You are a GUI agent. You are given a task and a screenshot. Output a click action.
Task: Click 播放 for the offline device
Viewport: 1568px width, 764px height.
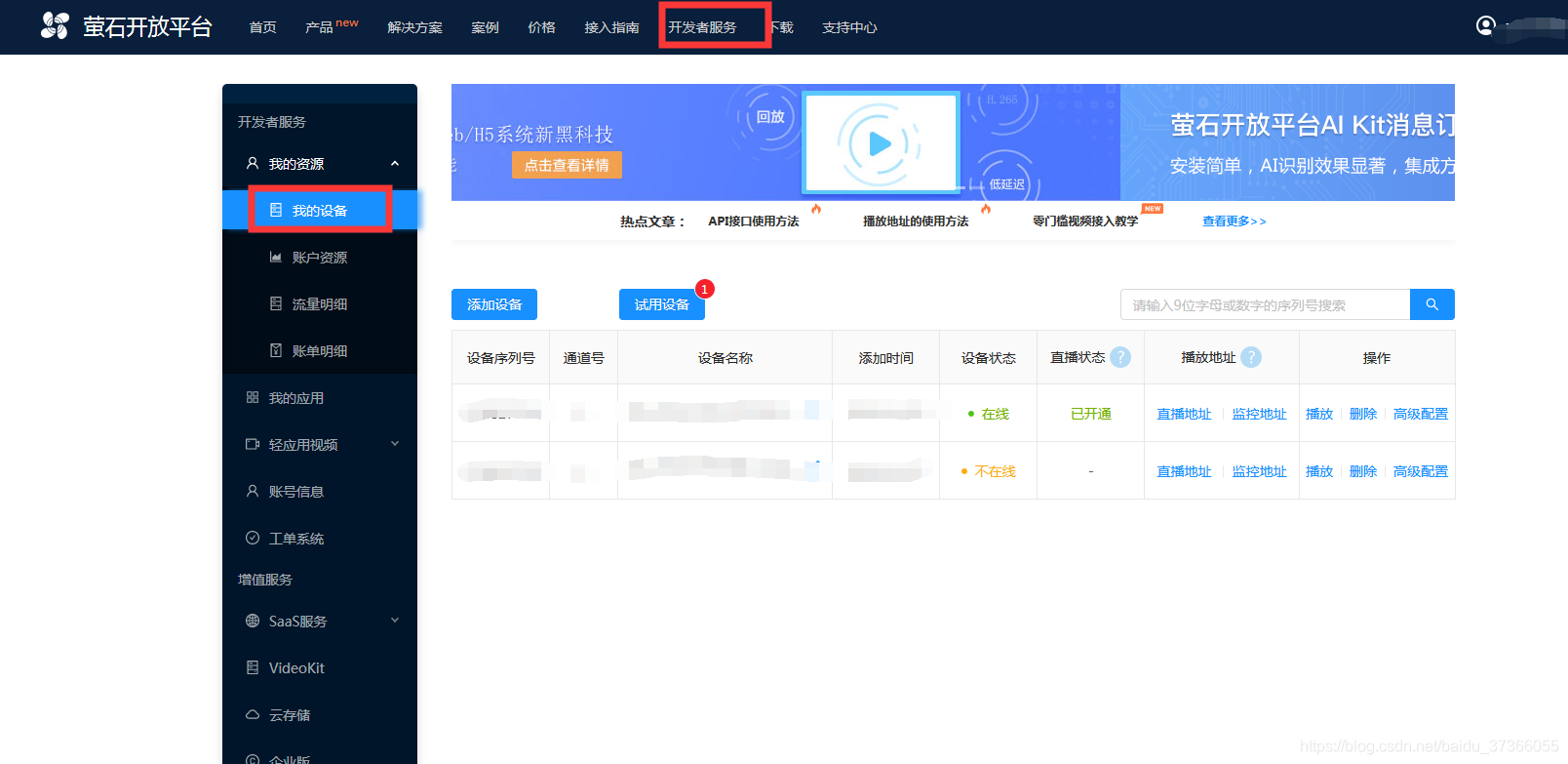[x=1319, y=471]
